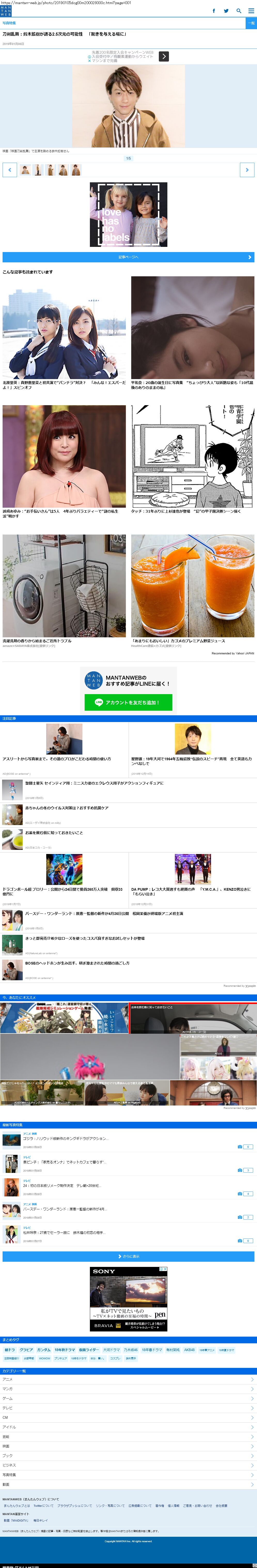Open the MANTAN WEB logo home link
This screenshot has height=1568, width=257.
(5, 11)
